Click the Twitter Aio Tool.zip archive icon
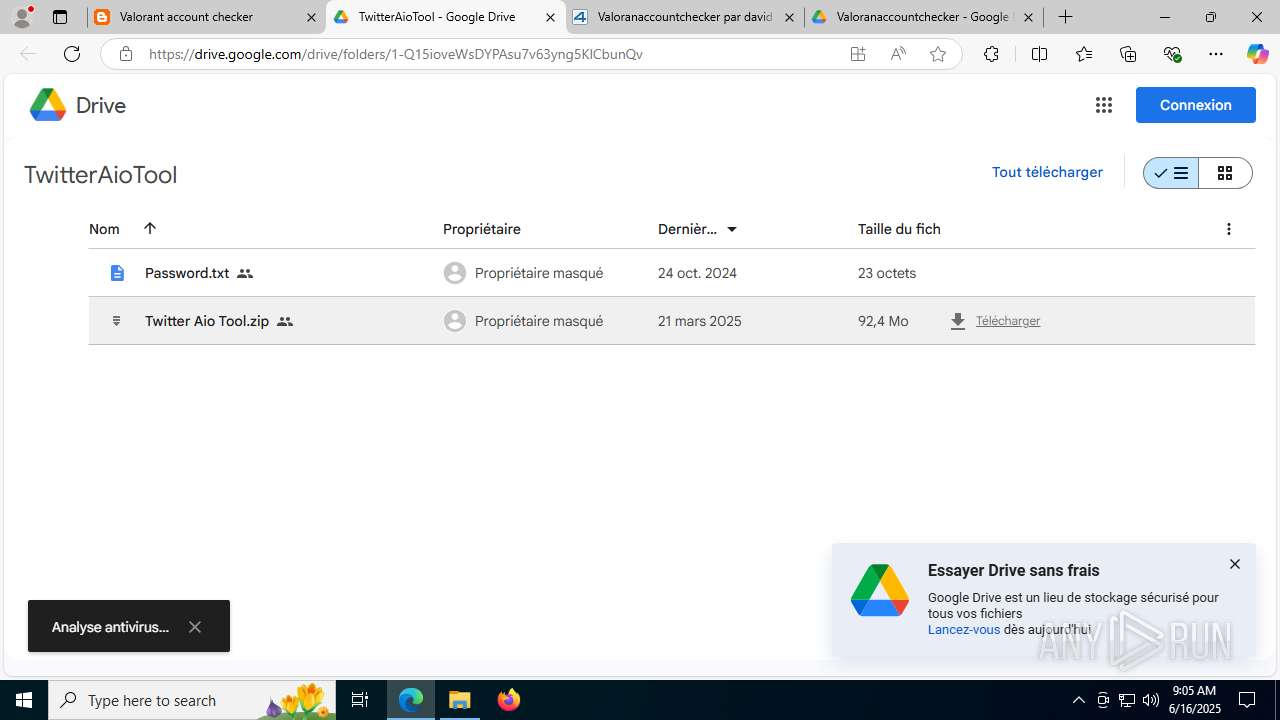Viewport: 1280px width, 720px height. pos(117,321)
